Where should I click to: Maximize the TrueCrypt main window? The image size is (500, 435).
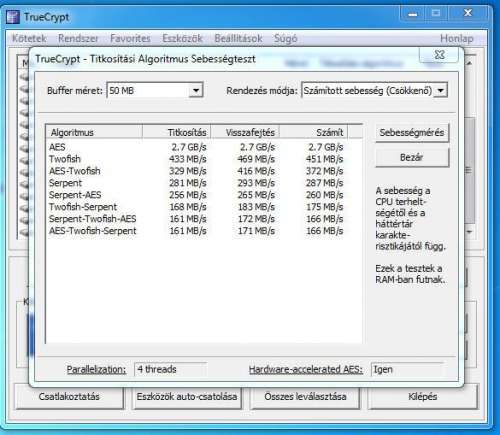click(x=436, y=14)
